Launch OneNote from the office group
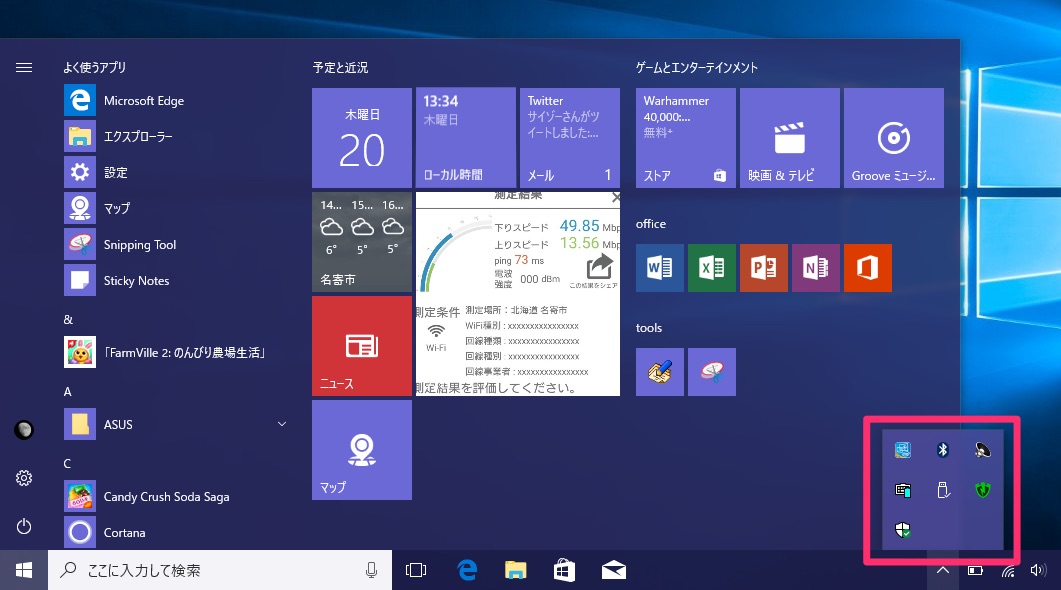Image resolution: width=1061 pixels, height=590 pixels. (816, 268)
